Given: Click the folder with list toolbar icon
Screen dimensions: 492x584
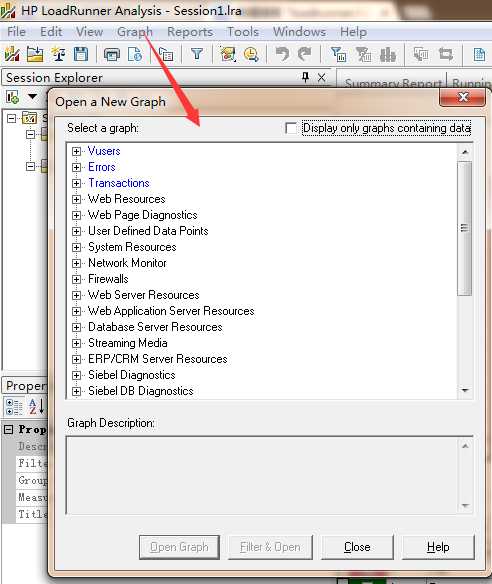Looking at the screenshot, I should (x=166, y=54).
